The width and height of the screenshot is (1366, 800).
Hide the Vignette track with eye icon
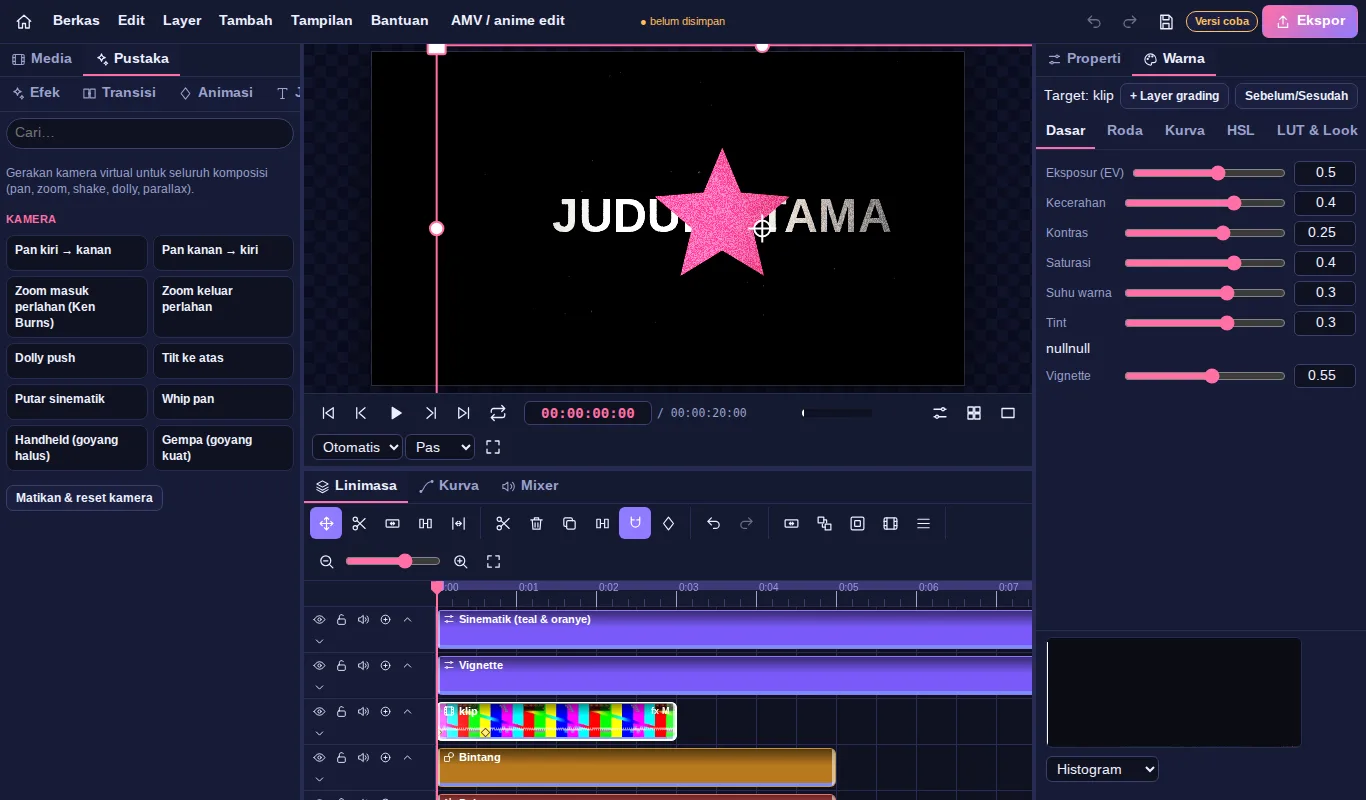coord(319,666)
